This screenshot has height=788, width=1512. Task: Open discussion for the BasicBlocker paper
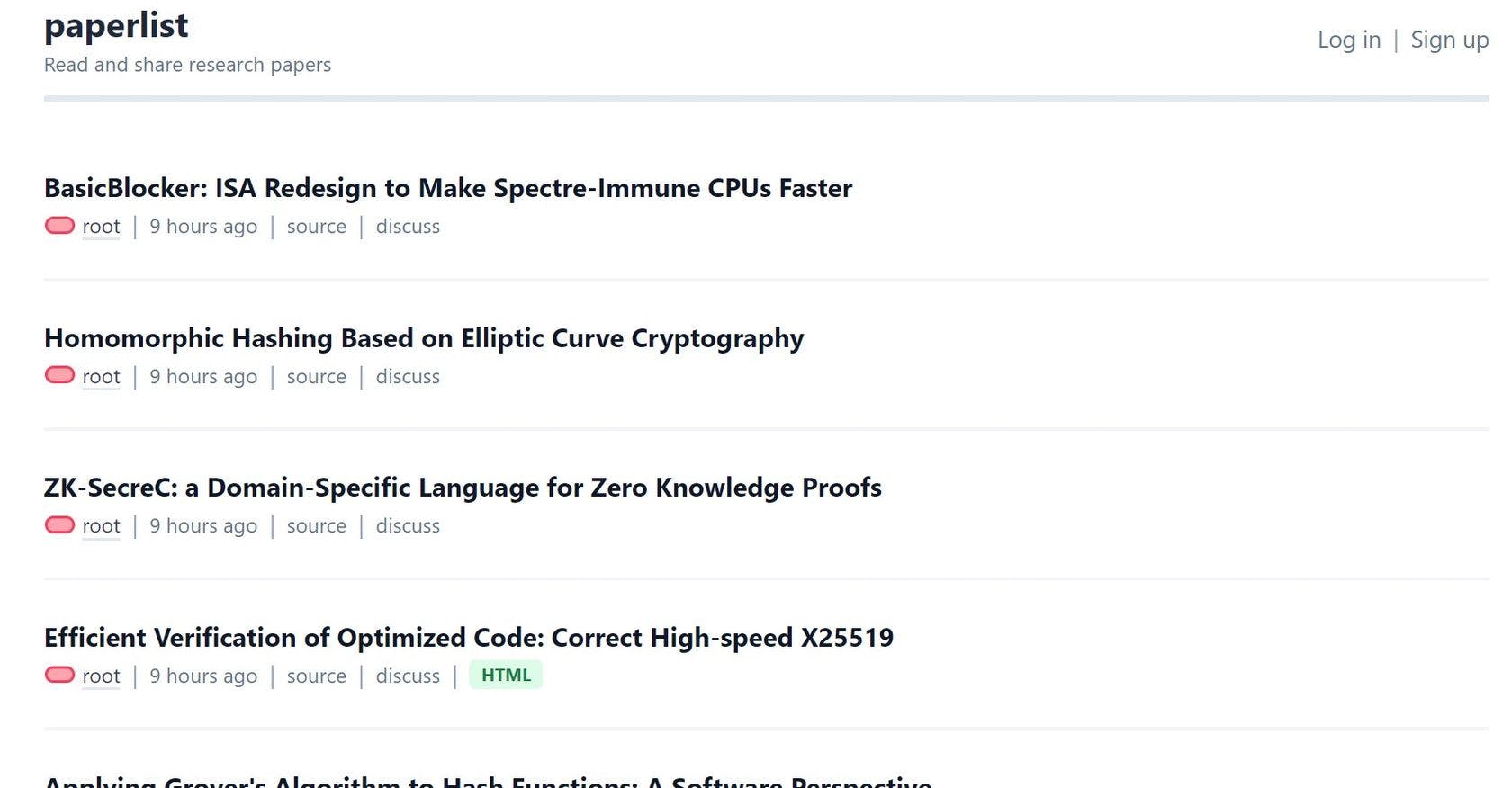tap(408, 227)
